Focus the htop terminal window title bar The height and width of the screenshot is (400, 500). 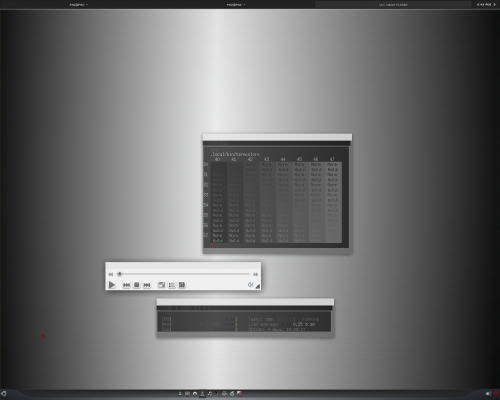point(245,302)
